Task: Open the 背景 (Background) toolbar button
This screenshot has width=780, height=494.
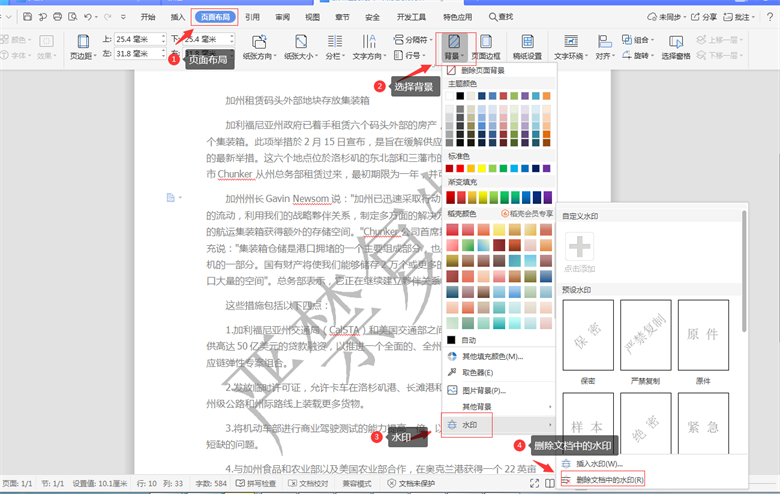Action: coord(453,47)
